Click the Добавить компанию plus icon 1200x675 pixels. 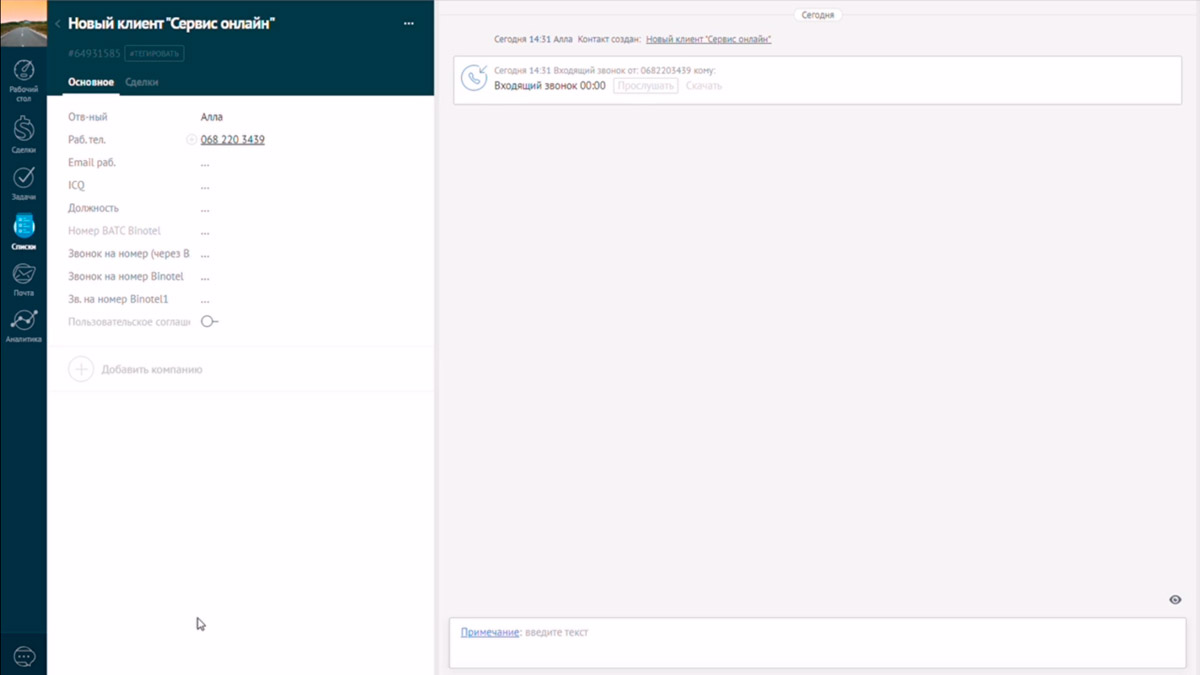click(x=81, y=369)
